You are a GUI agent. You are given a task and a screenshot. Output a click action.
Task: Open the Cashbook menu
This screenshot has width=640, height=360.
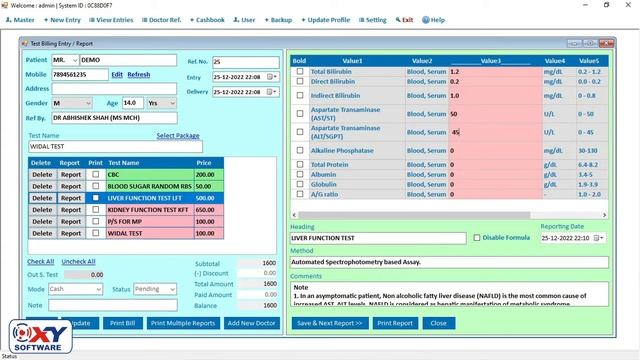coord(207,20)
